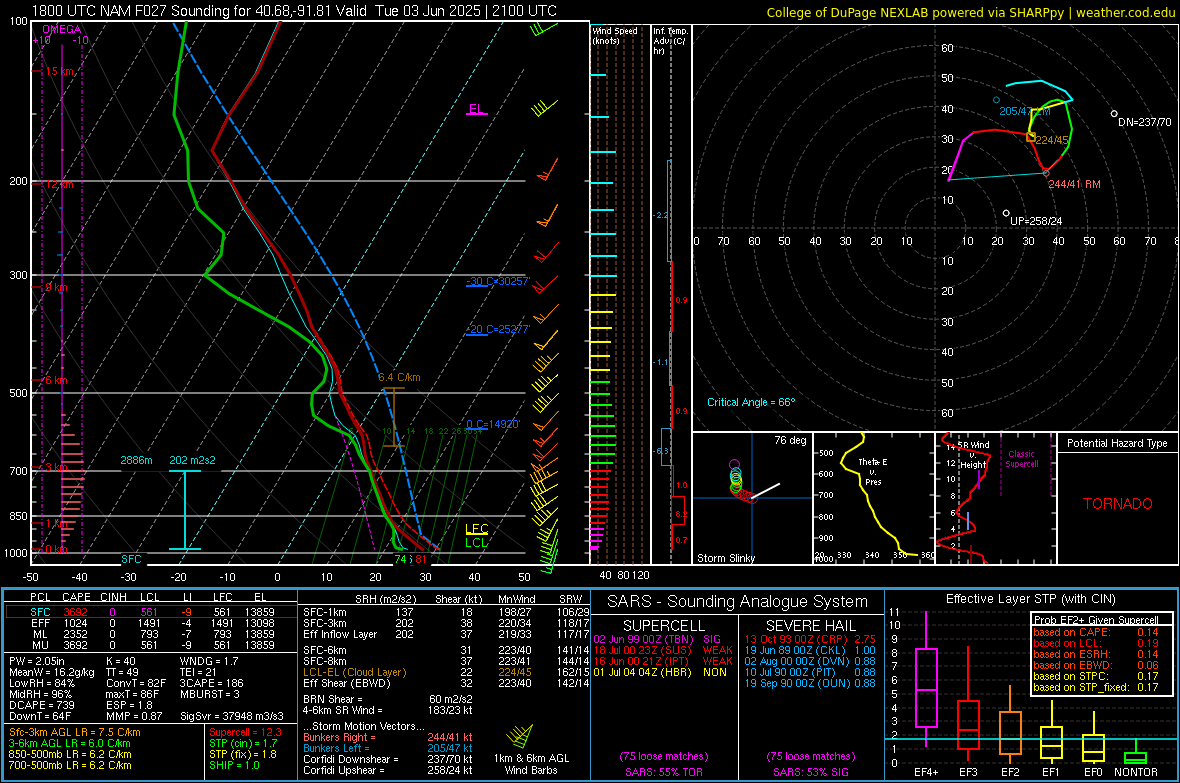The height and width of the screenshot is (783, 1180).
Task: Click the 13 Oct 93 00Z (CRP) 2.75 match
Action: pyautogui.click(x=810, y=639)
